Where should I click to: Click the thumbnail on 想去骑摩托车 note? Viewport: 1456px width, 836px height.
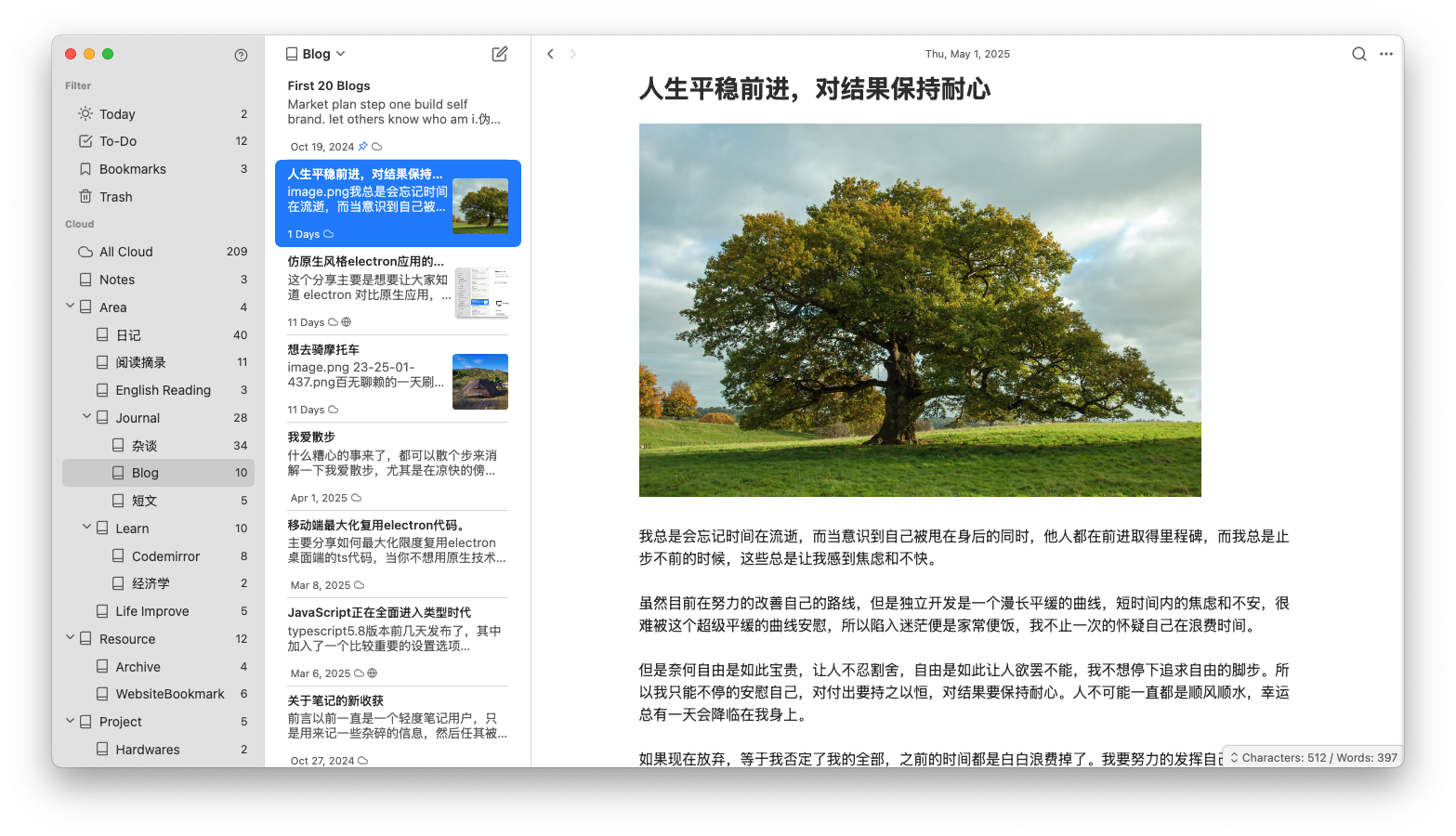click(x=480, y=382)
